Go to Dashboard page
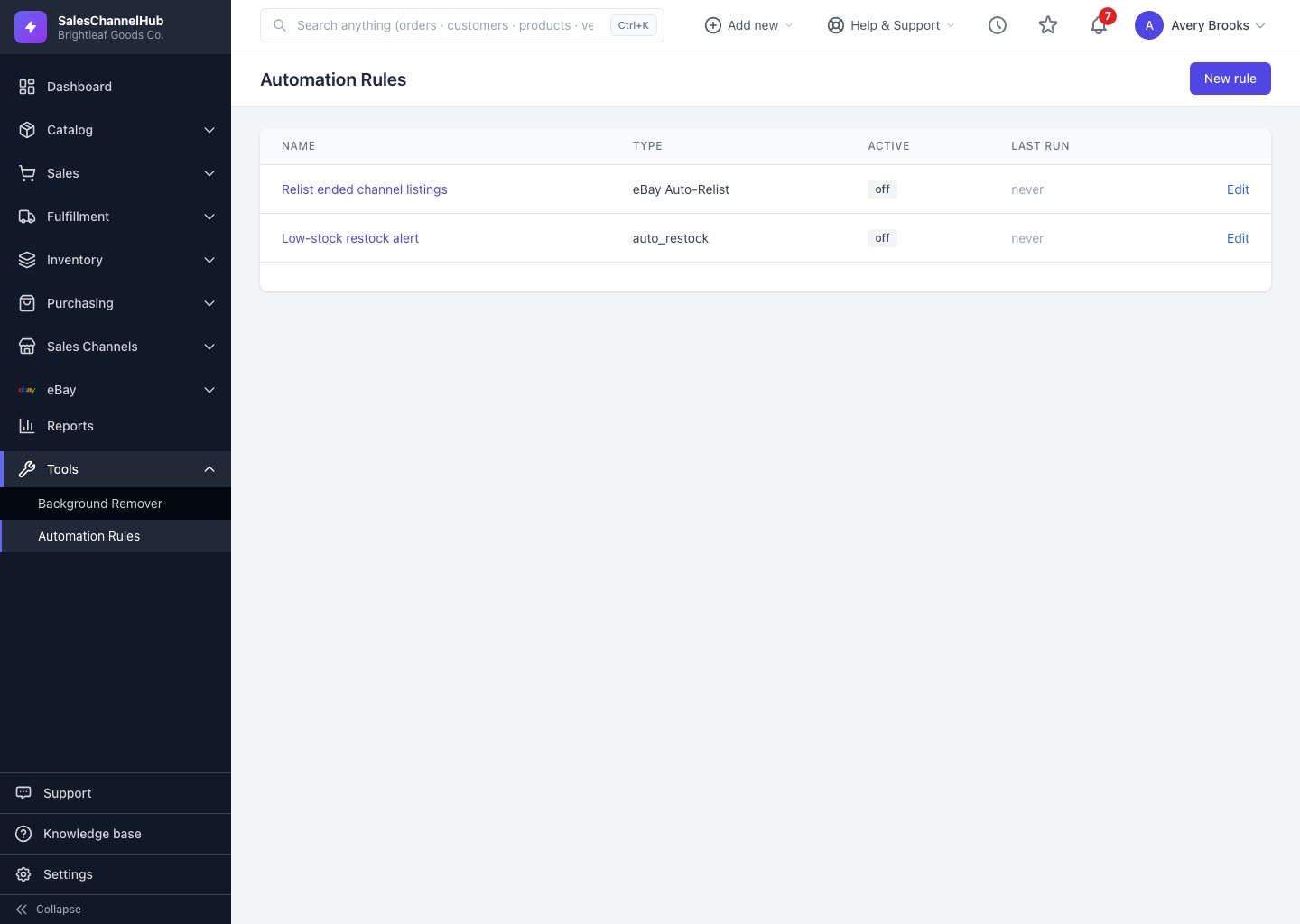The height and width of the screenshot is (924, 1300). pyautogui.click(x=116, y=87)
